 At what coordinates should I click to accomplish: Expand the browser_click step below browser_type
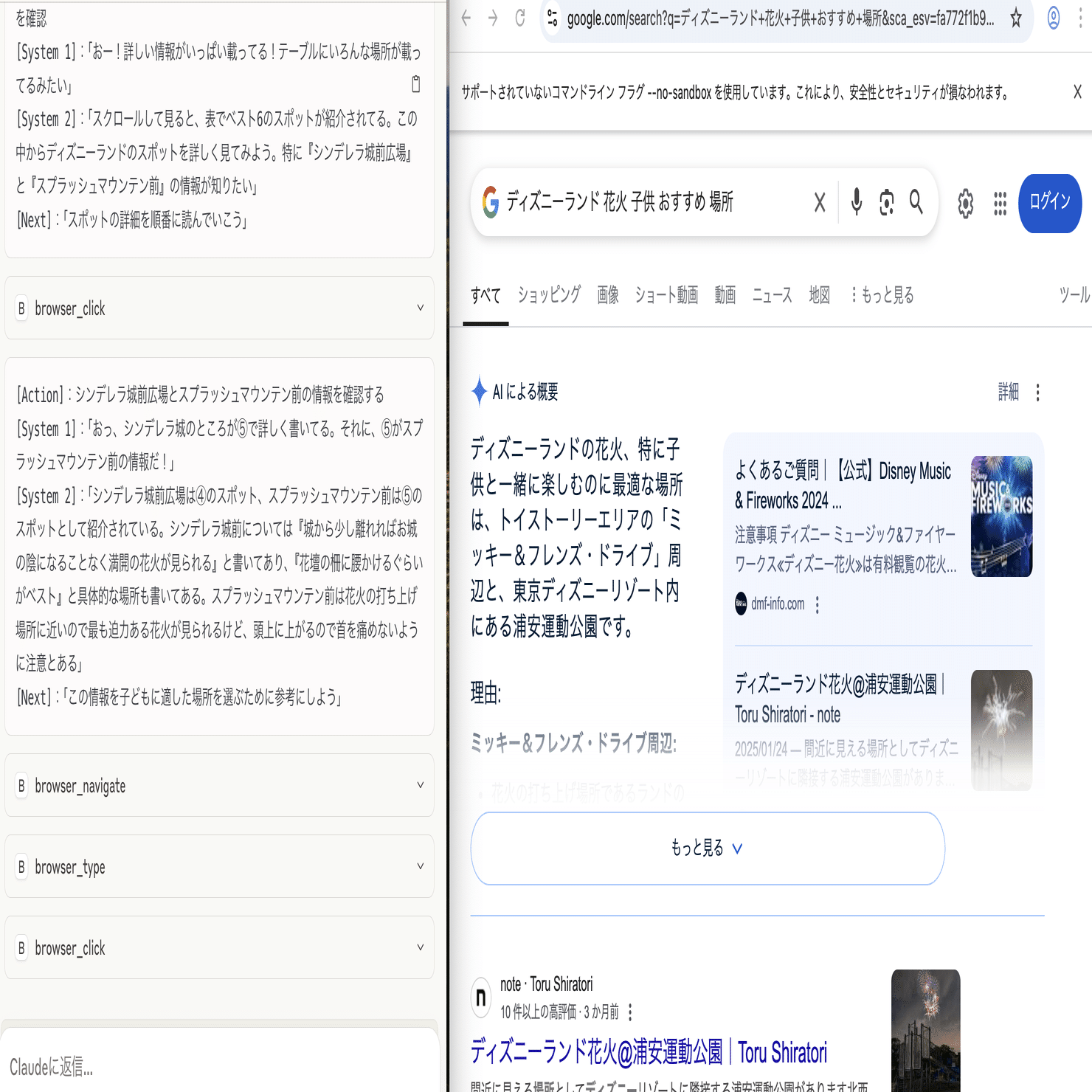point(421,947)
